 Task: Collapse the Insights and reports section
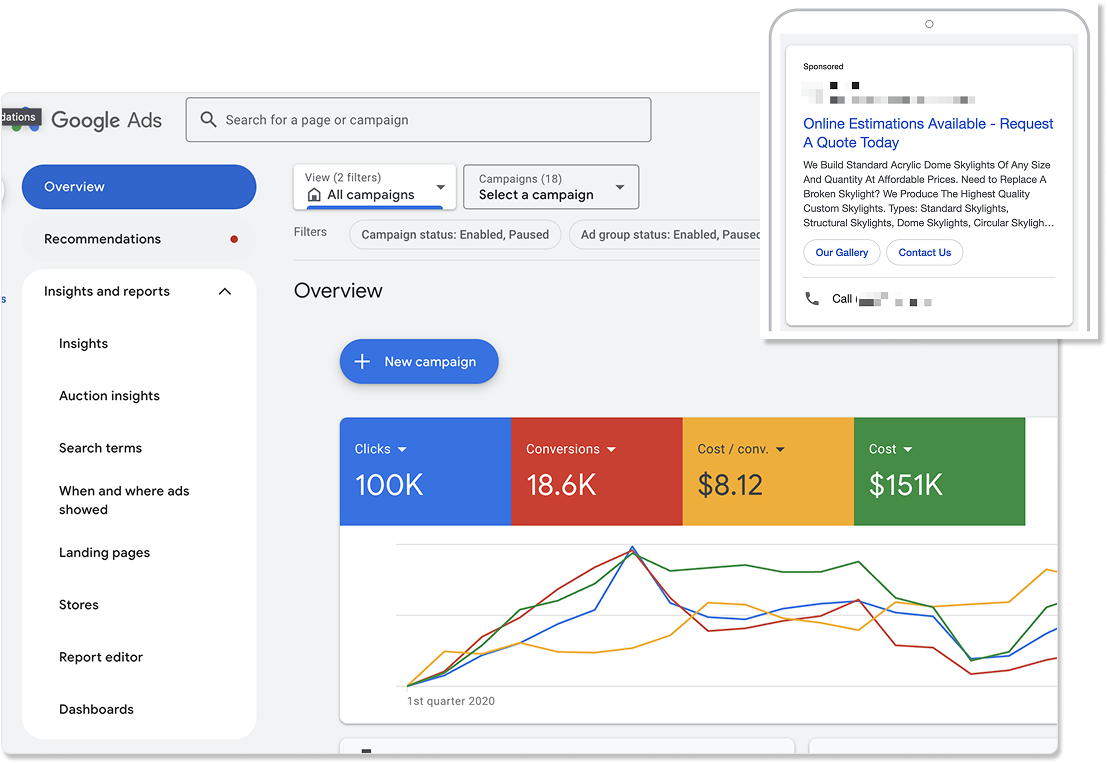click(225, 292)
